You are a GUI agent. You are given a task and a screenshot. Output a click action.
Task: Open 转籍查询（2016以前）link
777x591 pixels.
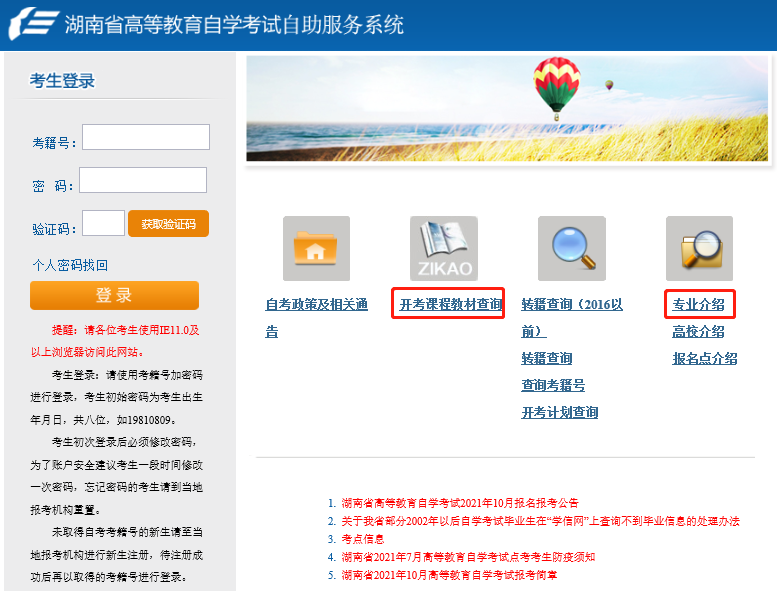(x=571, y=304)
